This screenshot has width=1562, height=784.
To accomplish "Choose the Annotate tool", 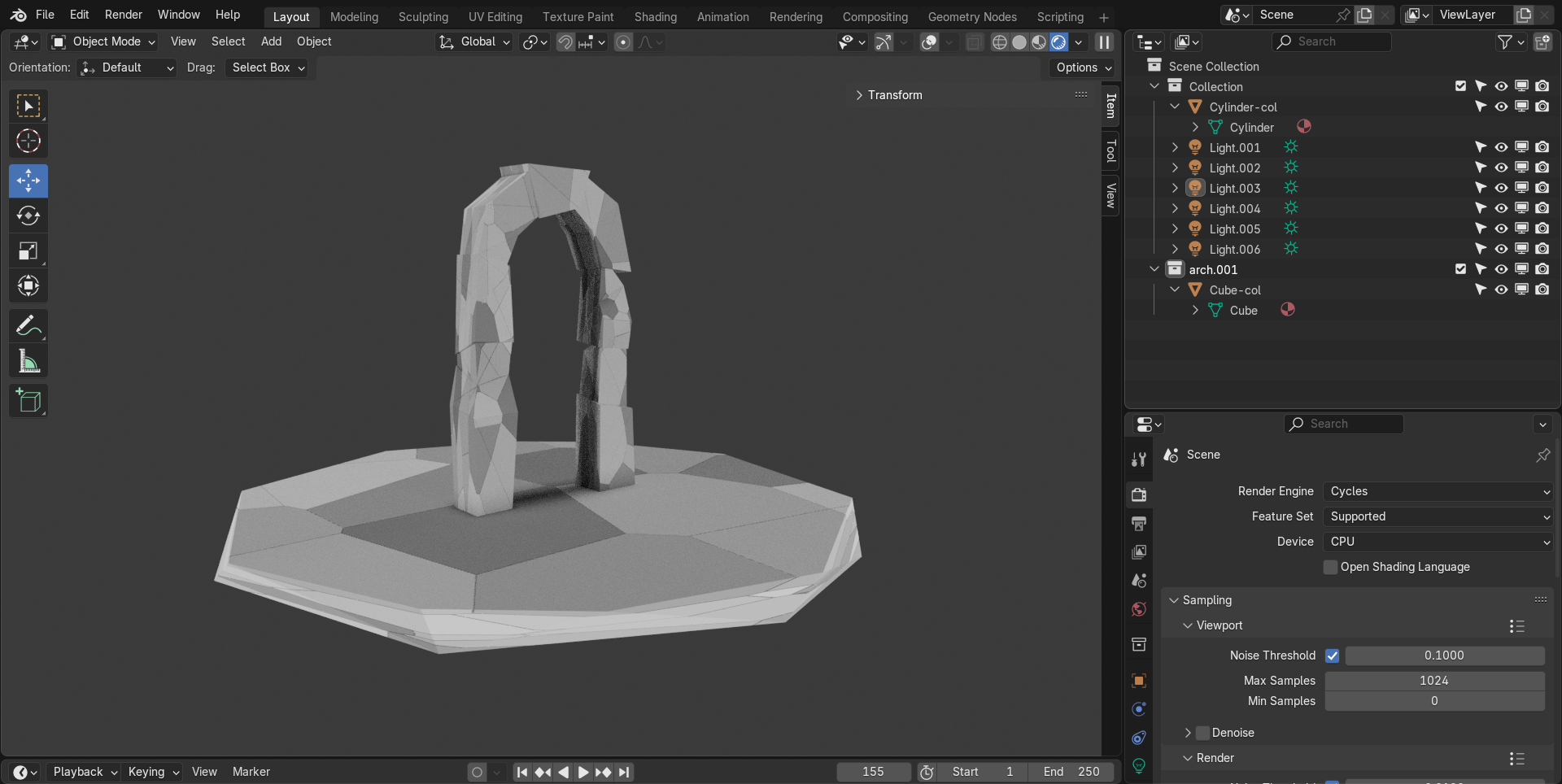I will click(x=28, y=326).
